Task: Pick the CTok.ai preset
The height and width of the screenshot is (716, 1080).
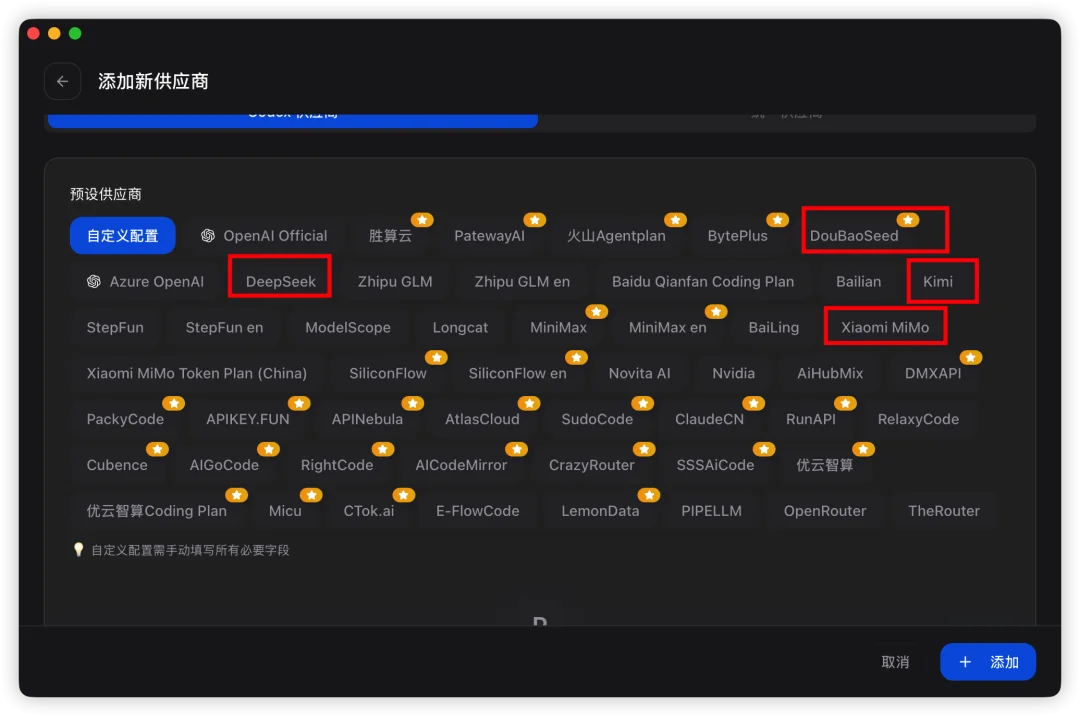Action: (x=369, y=511)
